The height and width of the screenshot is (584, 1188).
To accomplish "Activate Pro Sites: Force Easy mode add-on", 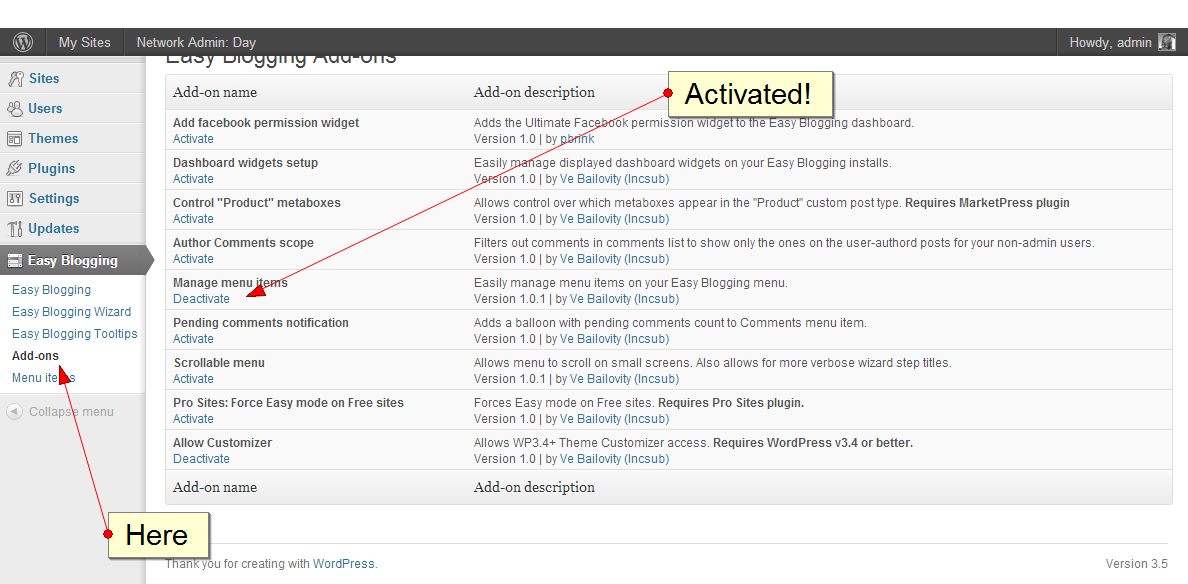I will click(x=193, y=419).
